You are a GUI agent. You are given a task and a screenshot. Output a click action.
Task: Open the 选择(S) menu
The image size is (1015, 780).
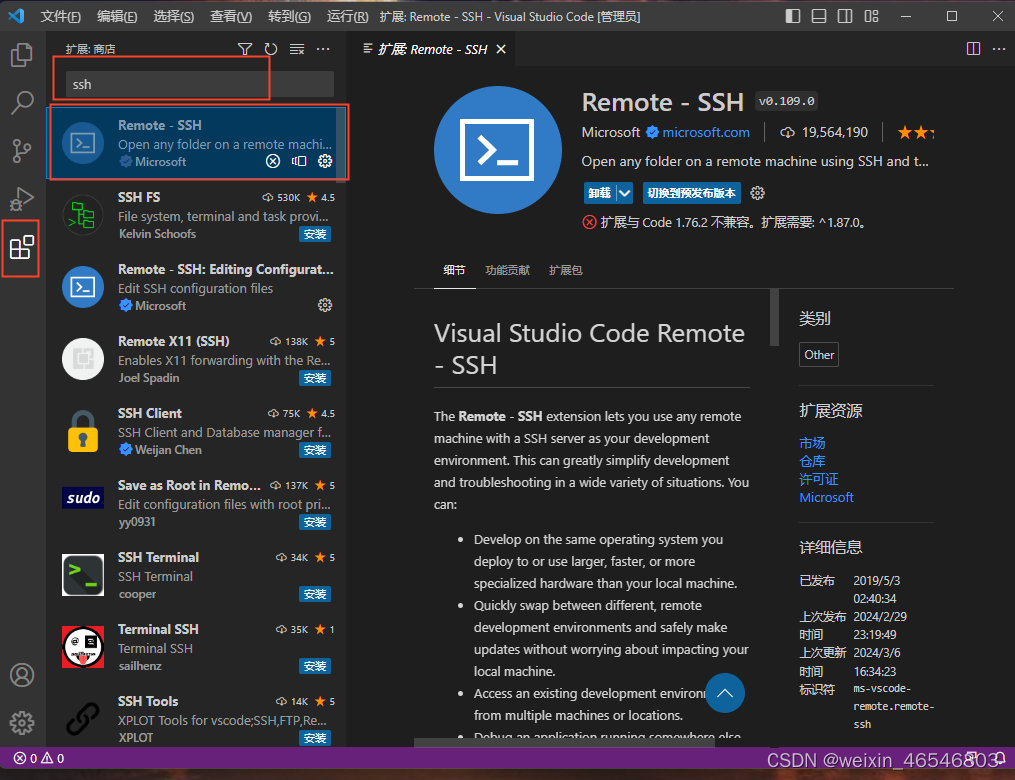pyautogui.click(x=173, y=16)
